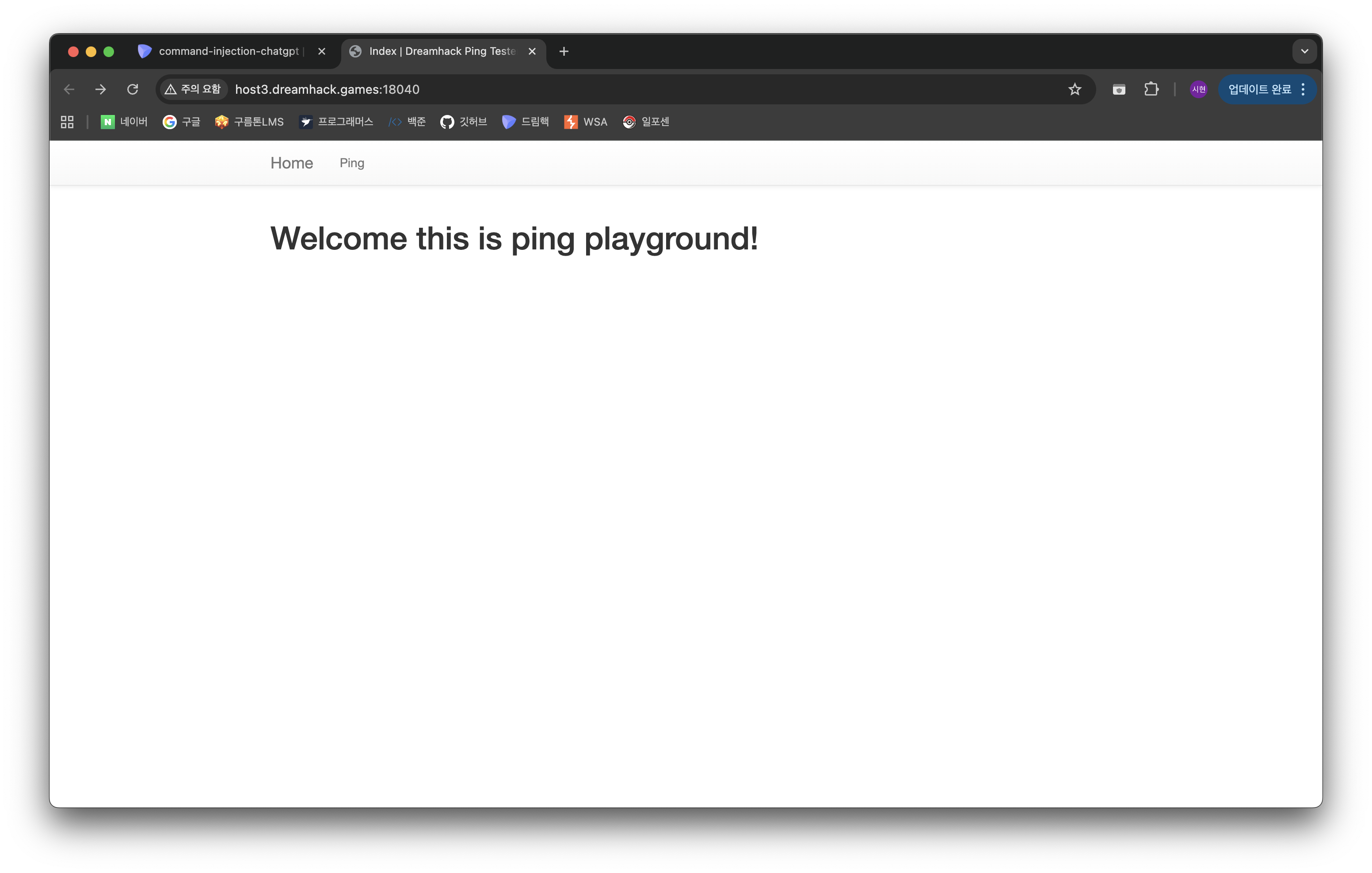Screen dimensions: 1372x873
Task: Open the 주의 요함 site info chip
Action: pos(193,89)
